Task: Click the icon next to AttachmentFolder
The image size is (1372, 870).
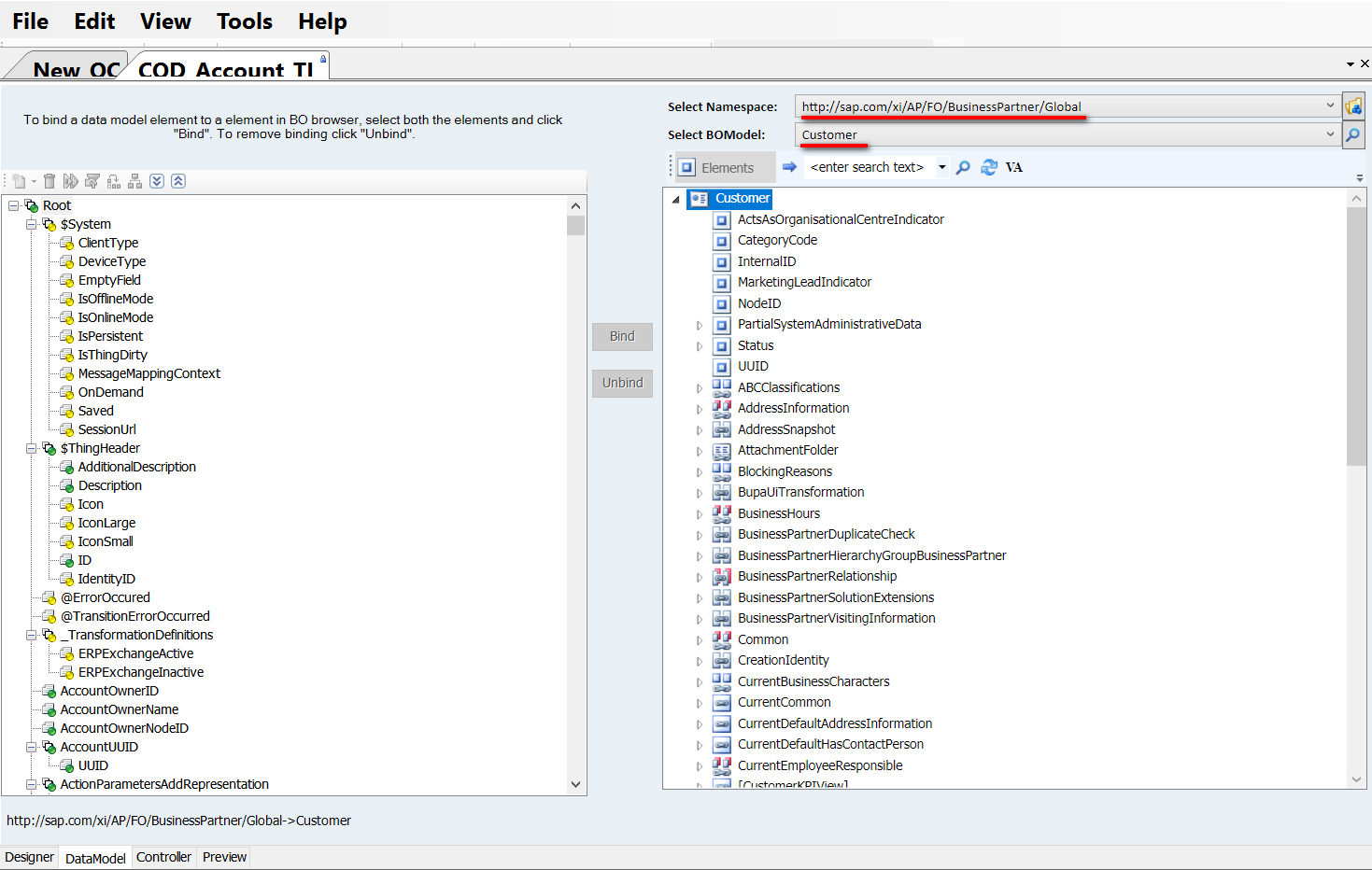Action: 722,451
